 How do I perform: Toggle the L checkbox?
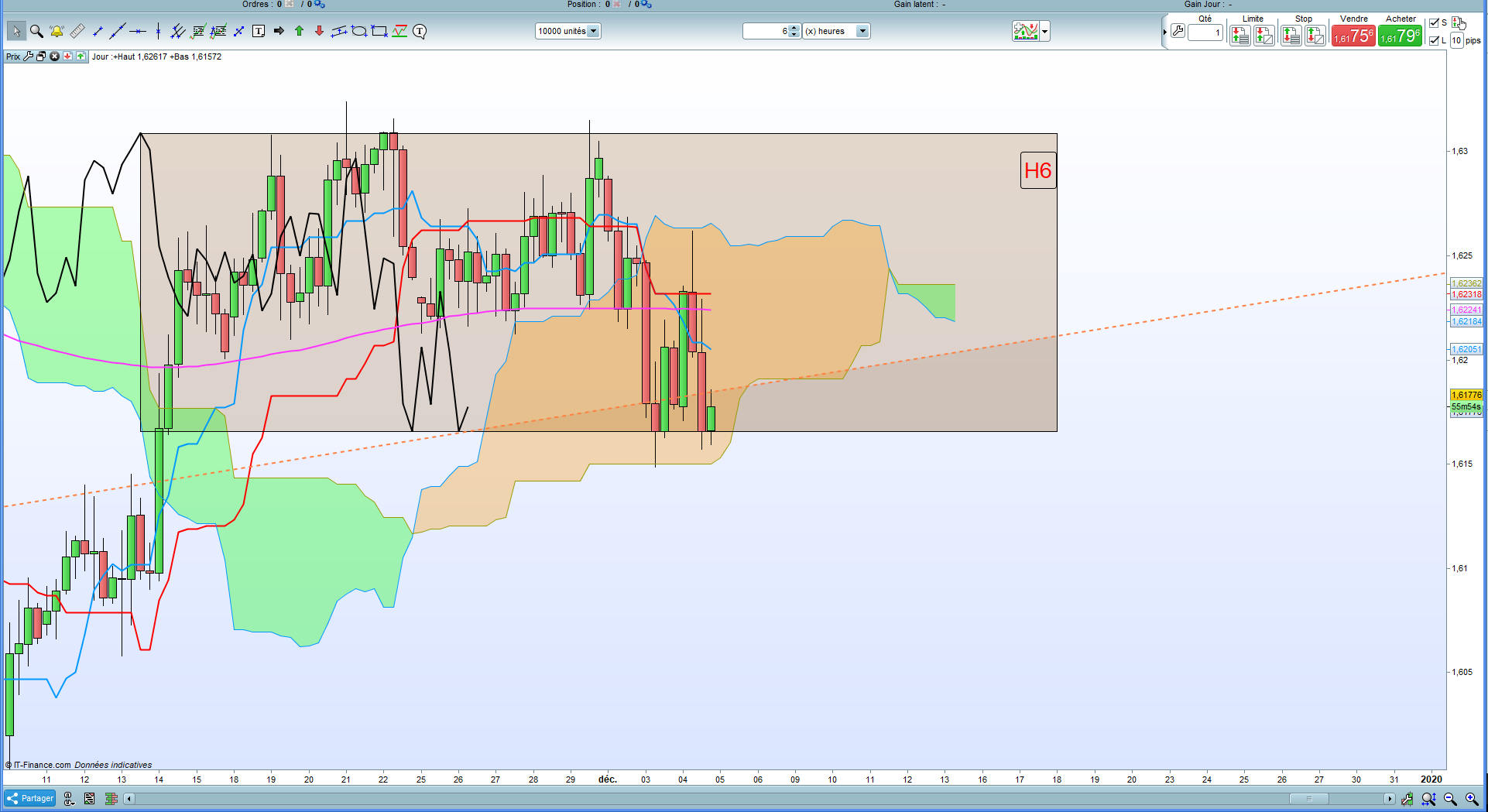1435,40
